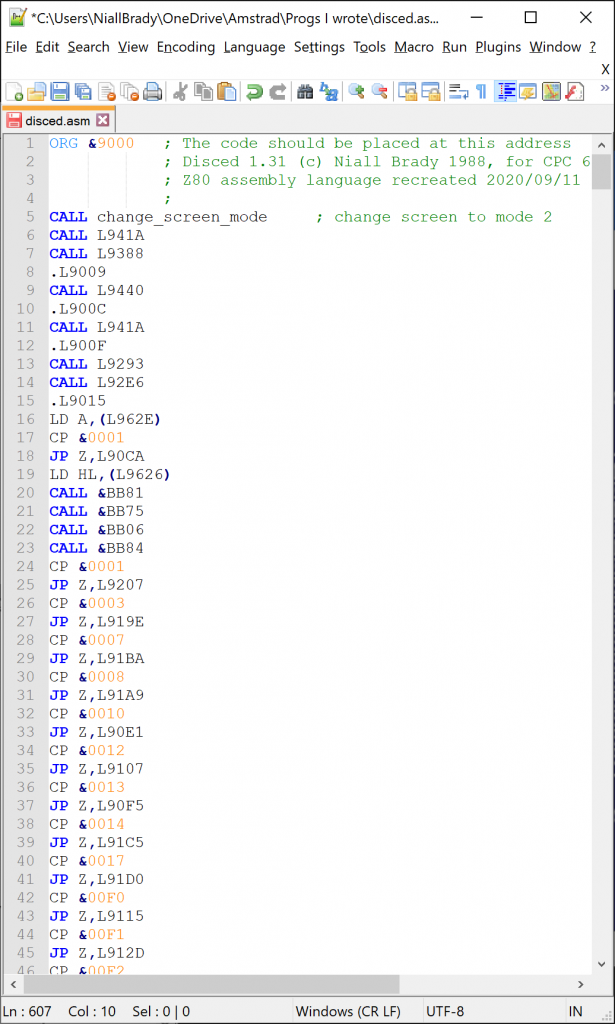This screenshot has width=615, height=1024.
Task: Show the Document Map panel icon
Action: pos(551,92)
